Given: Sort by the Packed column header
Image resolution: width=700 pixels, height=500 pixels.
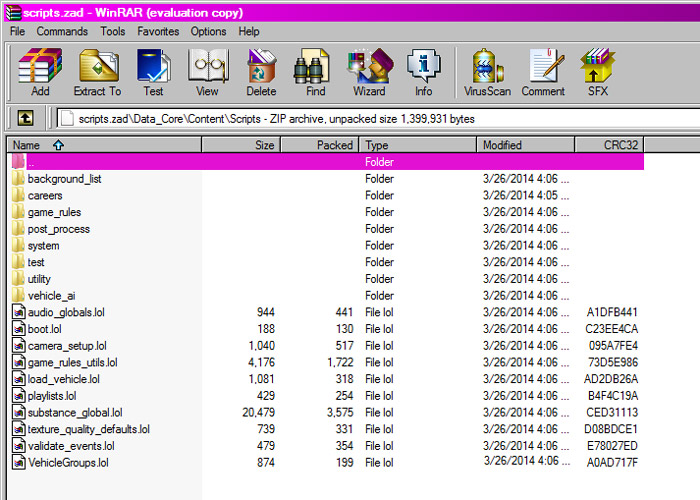Looking at the screenshot, I should pyautogui.click(x=320, y=145).
